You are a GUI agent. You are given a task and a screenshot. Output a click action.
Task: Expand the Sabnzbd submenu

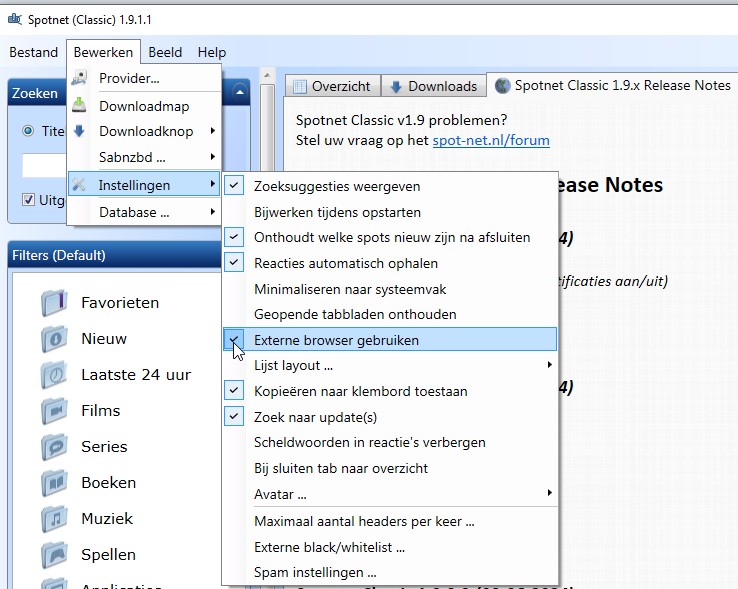tap(144, 157)
